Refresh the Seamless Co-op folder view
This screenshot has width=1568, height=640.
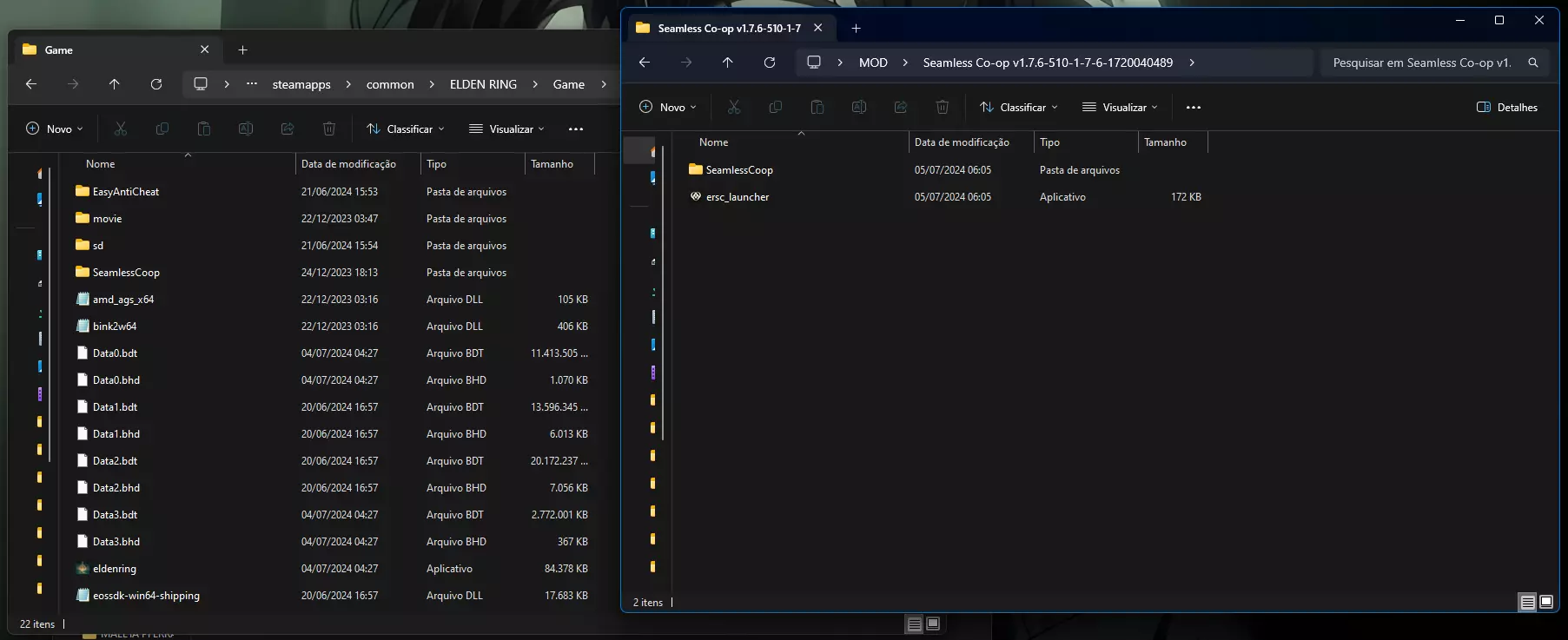pyautogui.click(x=769, y=63)
